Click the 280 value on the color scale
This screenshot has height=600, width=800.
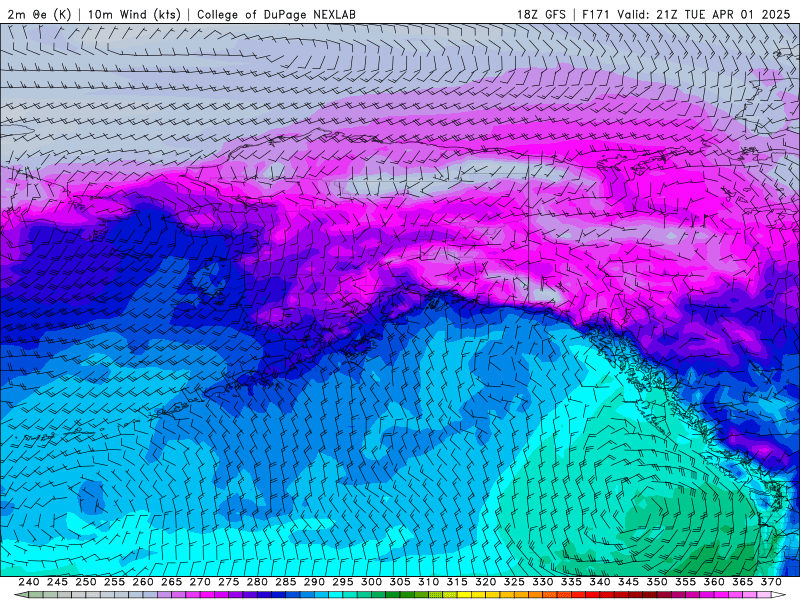pyautogui.click(x=257, y=582)
